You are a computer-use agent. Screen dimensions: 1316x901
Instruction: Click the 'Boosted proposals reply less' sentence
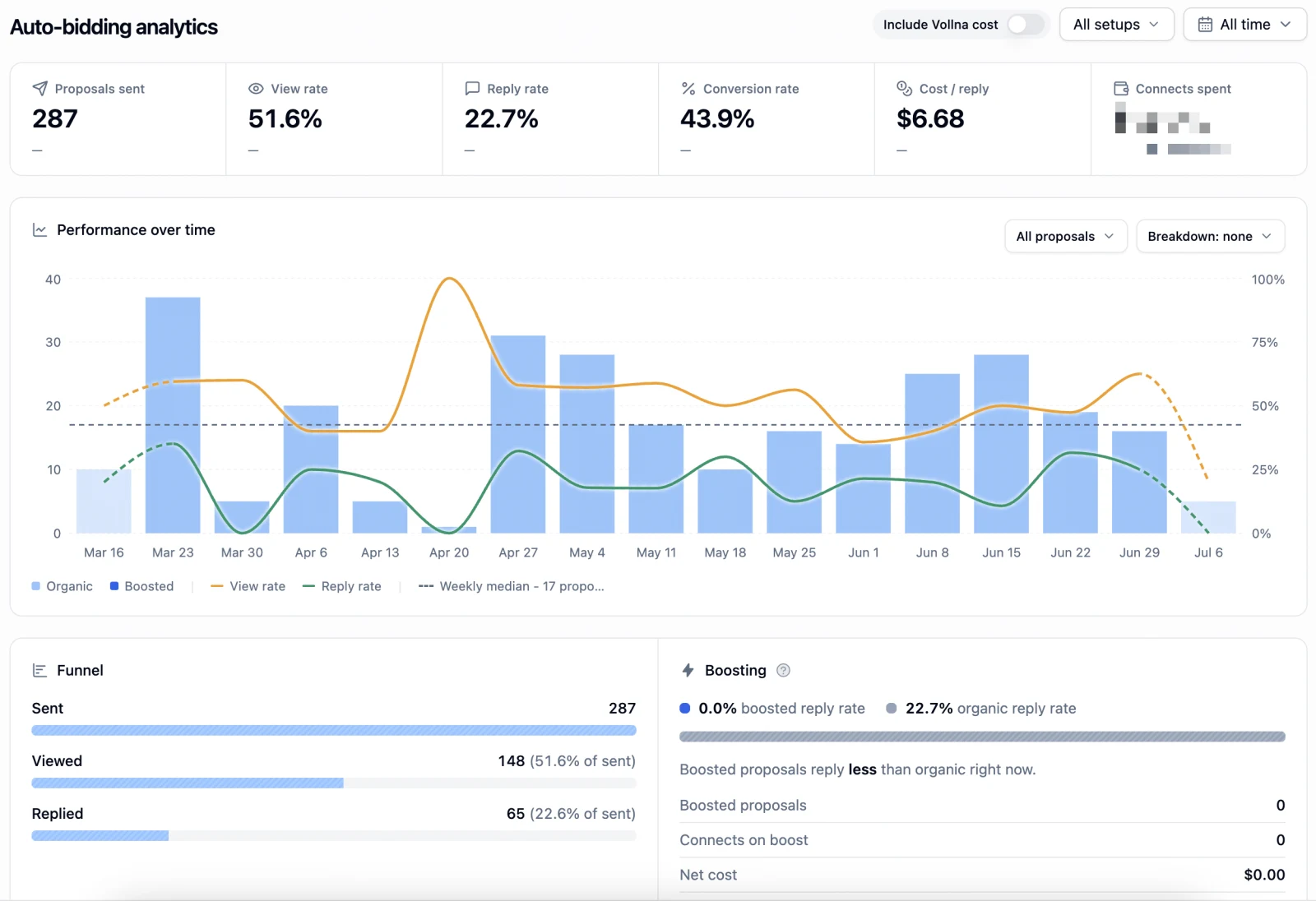pyautogui.click(x=857, y=769)
